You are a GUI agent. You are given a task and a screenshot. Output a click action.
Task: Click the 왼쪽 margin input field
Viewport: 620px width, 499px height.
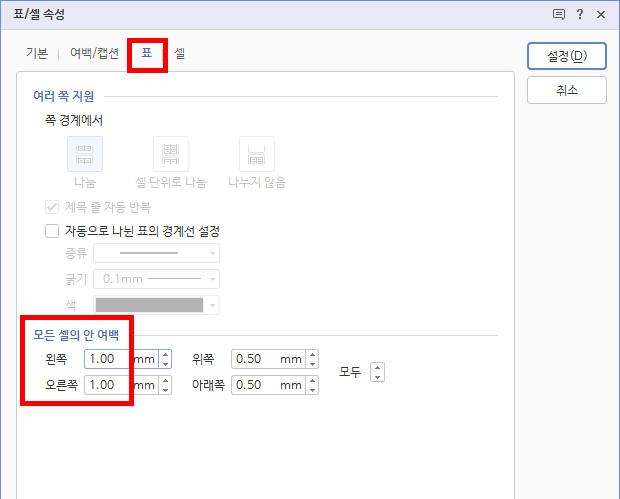pos(121,359)
